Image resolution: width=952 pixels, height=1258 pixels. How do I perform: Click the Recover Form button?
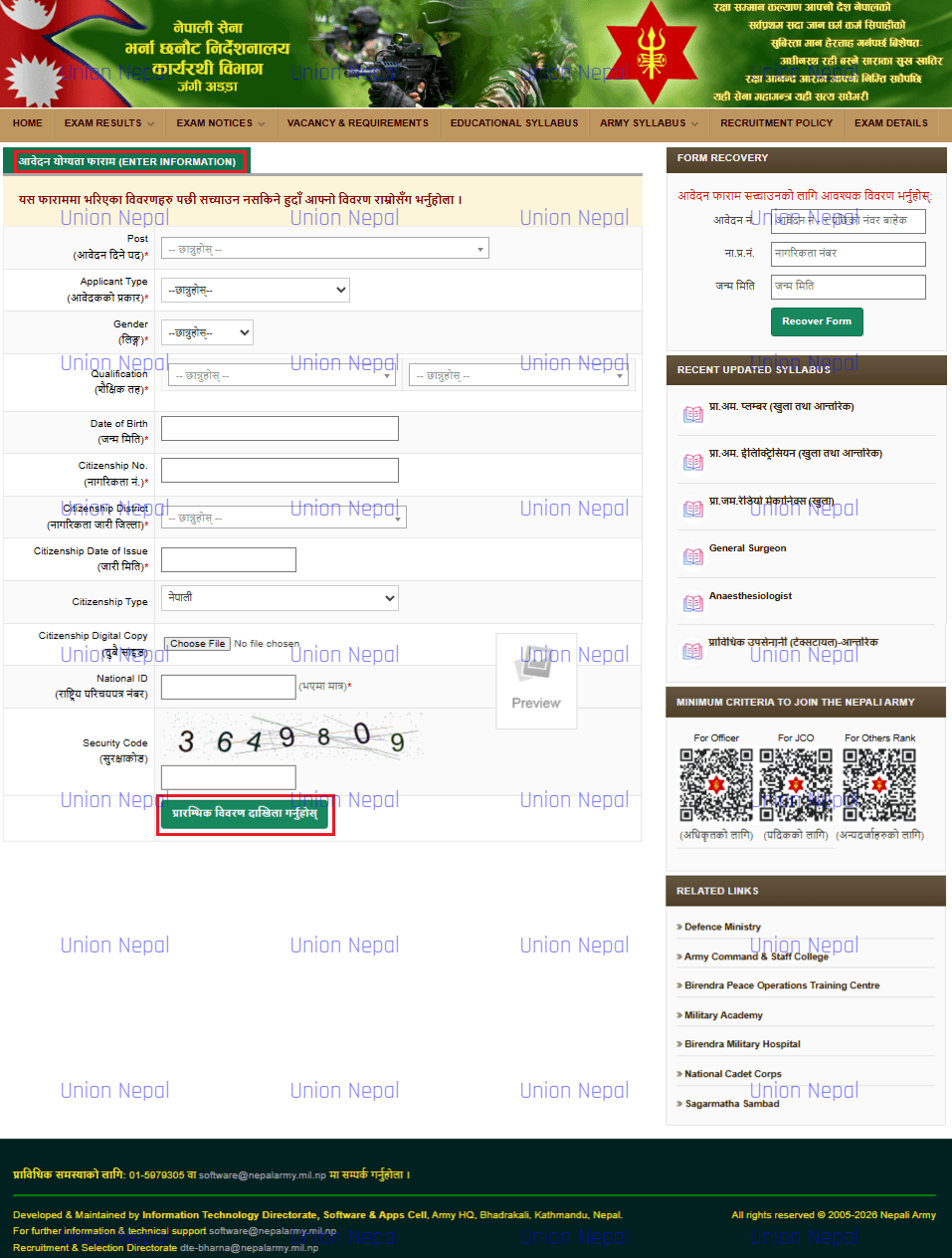pos(817,321)
